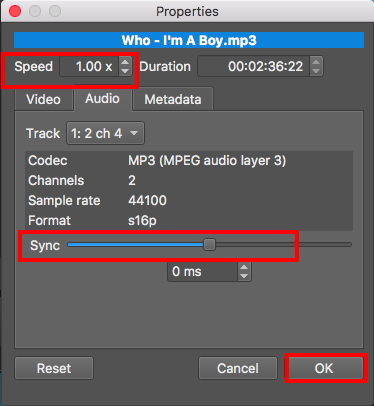Click the Sync slider handle

coord(209,245)
